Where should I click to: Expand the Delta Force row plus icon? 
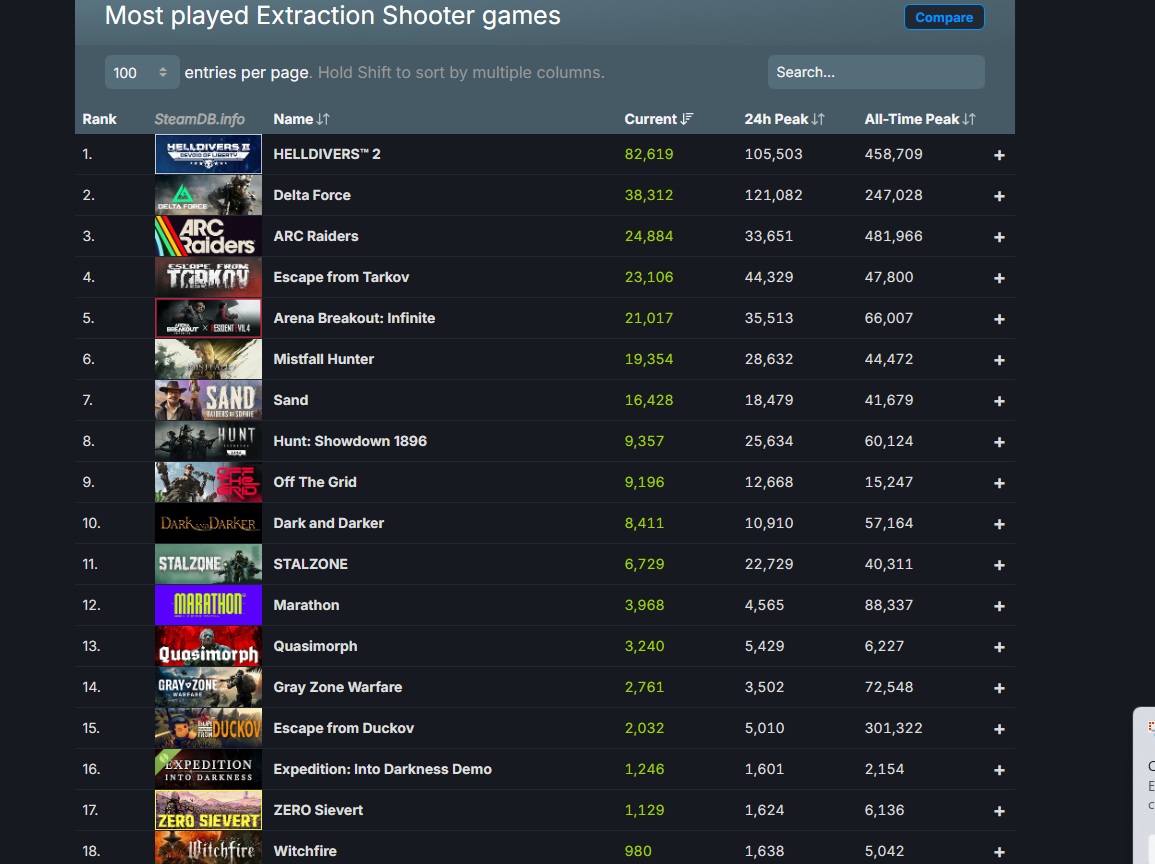pos(999,196)
